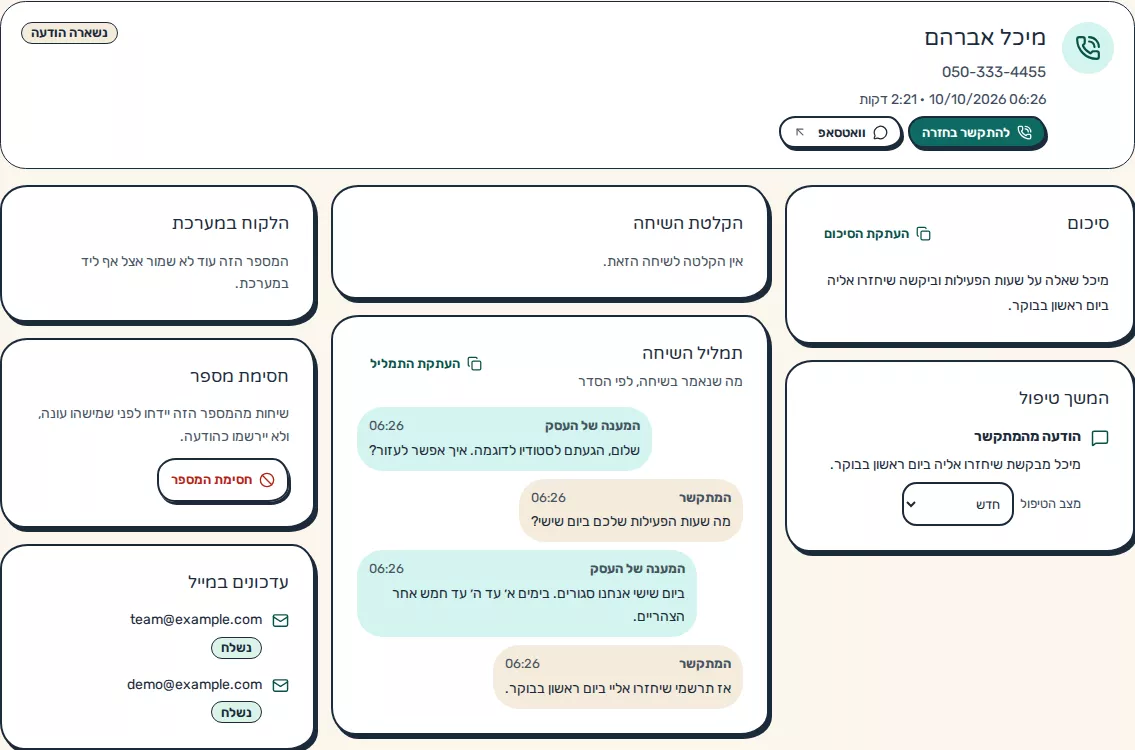Click the הקלטת השיחה card heading
Viewport: 1135px width, 750px height.
[688, 224]
